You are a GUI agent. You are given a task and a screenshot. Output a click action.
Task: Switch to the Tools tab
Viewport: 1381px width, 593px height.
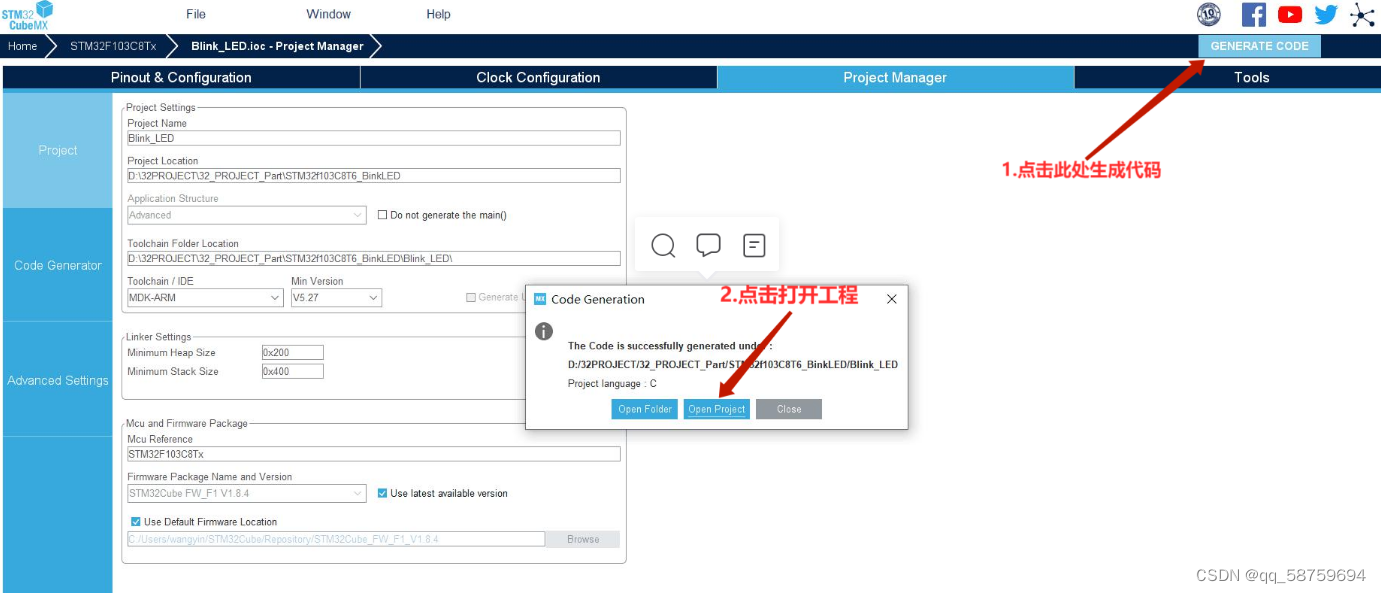tap(1251, 77)
